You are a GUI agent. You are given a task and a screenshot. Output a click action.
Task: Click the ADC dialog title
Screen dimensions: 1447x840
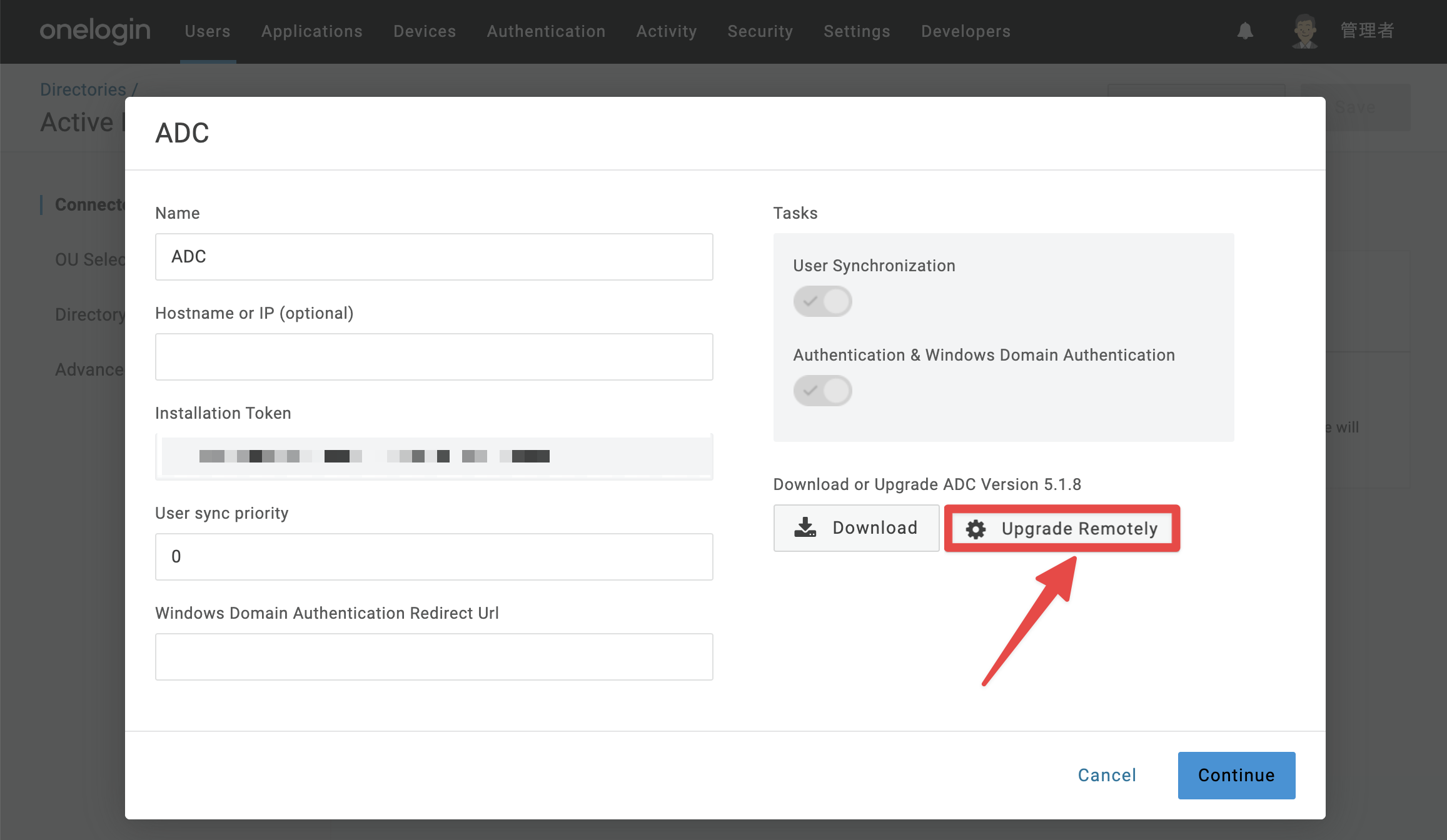(x=182, y=133)
